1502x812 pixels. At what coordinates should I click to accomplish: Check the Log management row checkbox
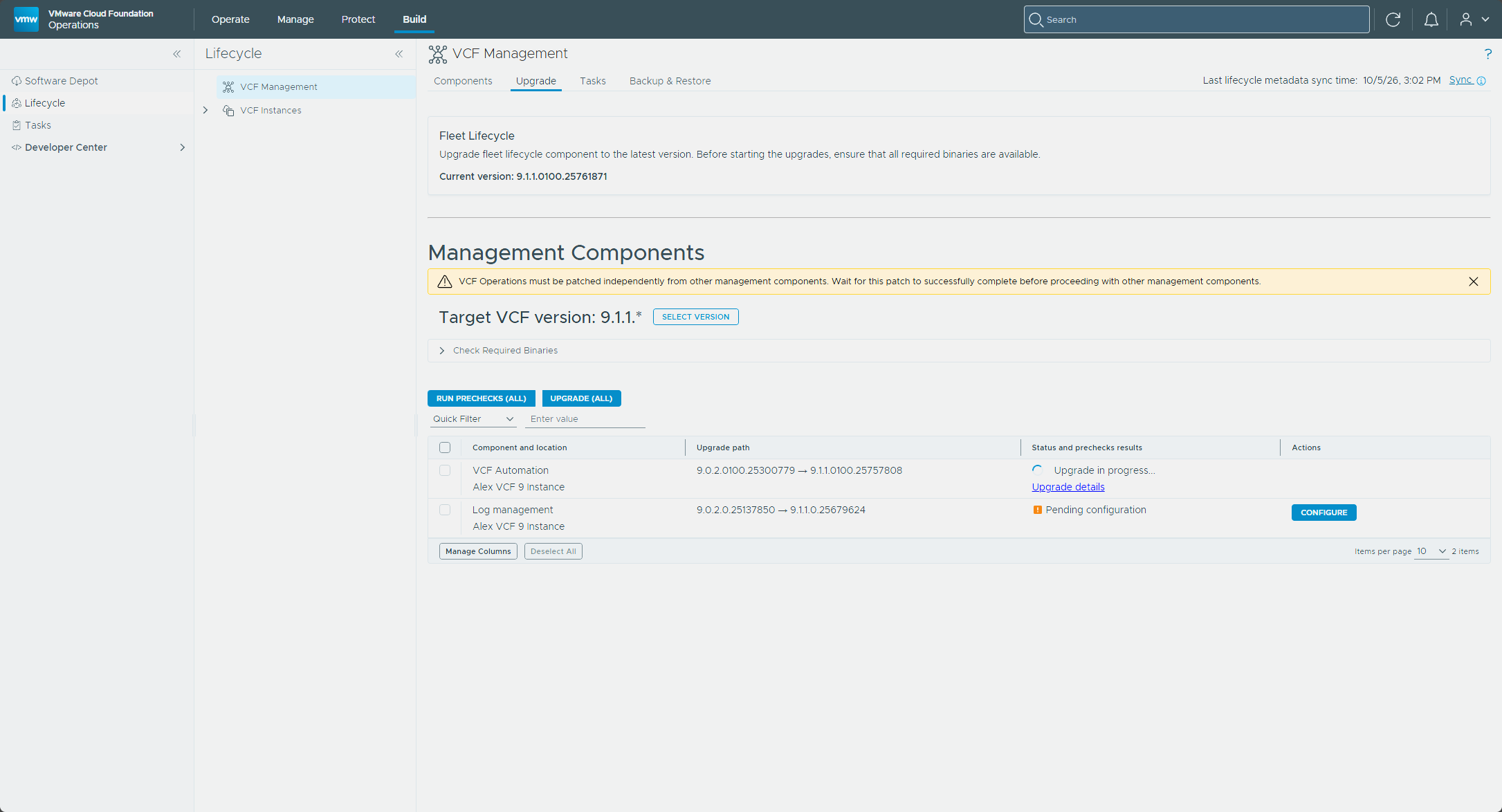pyautogui.click(x=445, y=510)
